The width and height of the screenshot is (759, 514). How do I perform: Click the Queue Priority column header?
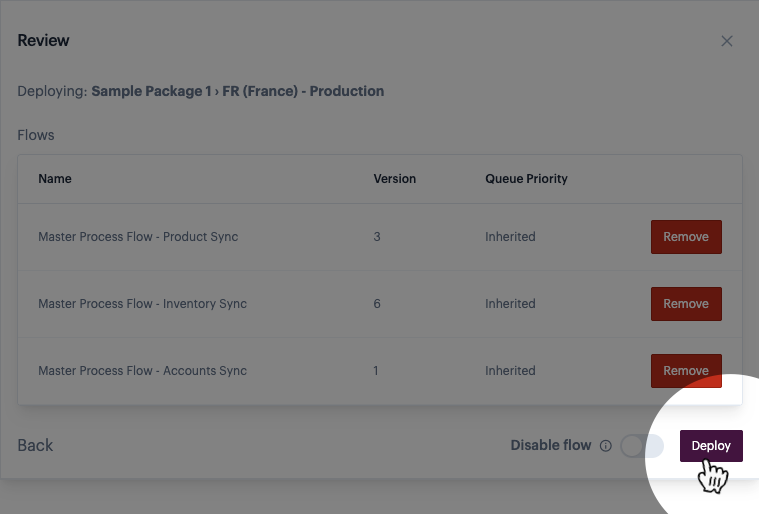pyautogui.click(x=526, y=179)
